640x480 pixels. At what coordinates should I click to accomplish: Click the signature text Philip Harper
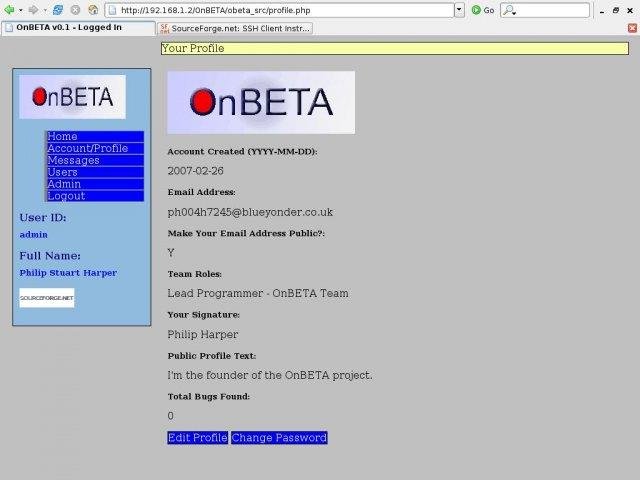[203, 335]
